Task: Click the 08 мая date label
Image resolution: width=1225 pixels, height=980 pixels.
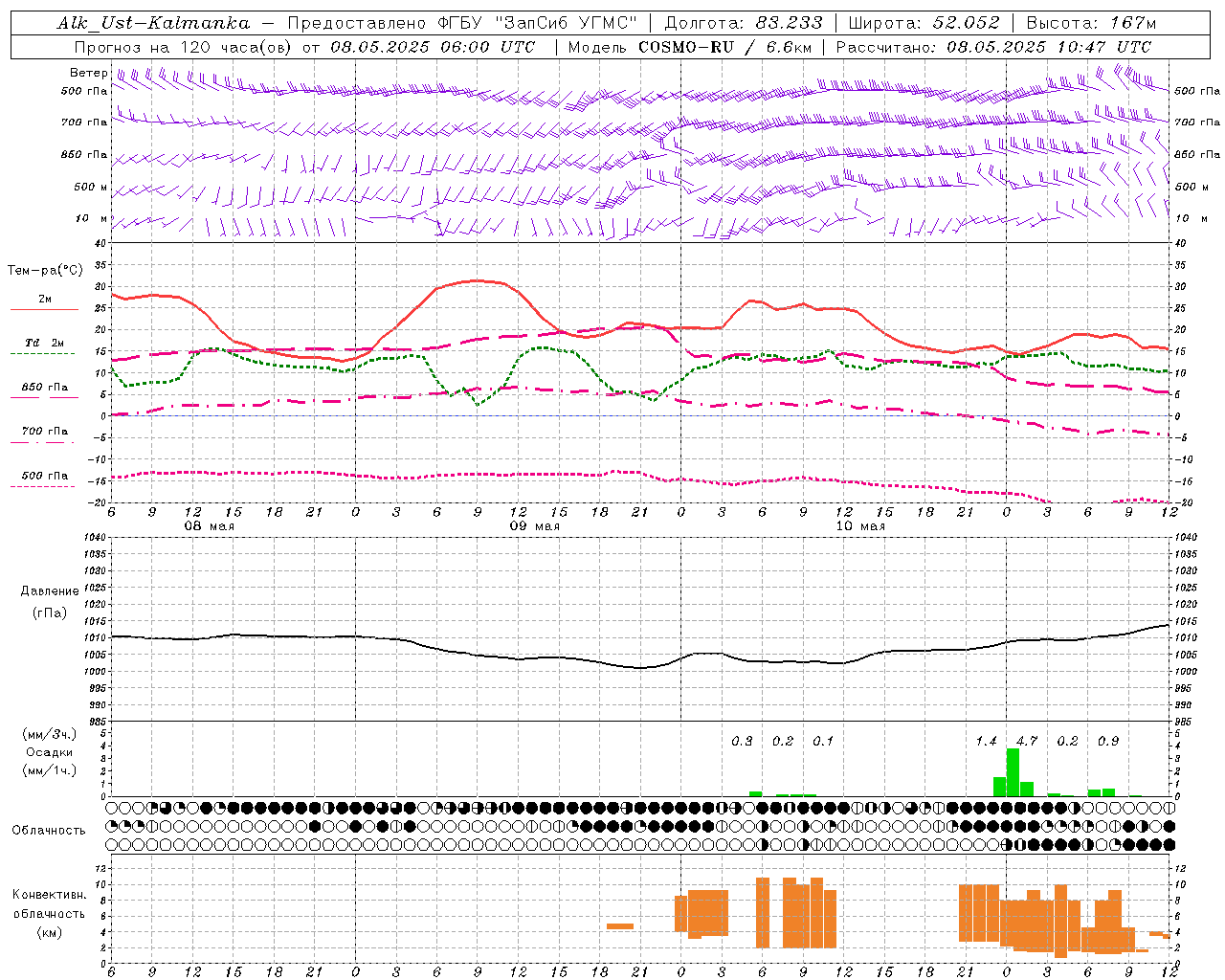Action: (210, 526)
